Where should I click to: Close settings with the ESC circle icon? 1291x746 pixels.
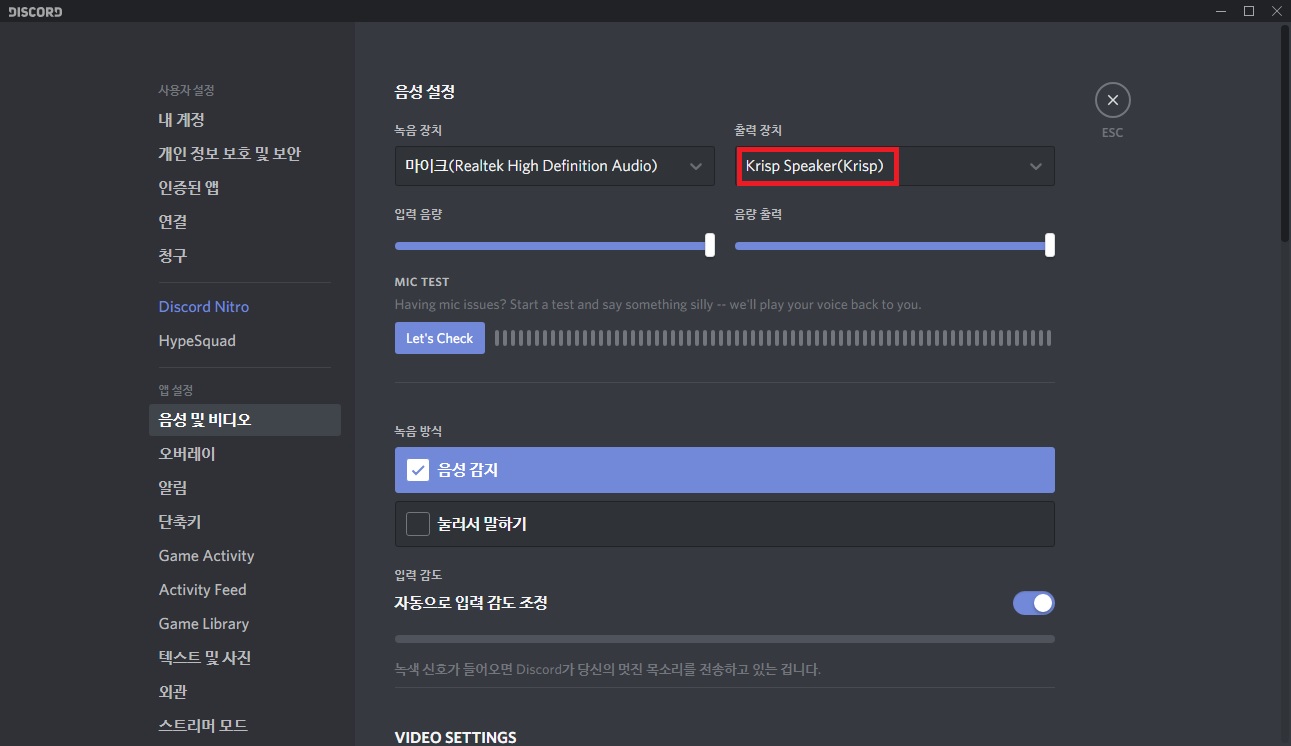click(1112, 100)
